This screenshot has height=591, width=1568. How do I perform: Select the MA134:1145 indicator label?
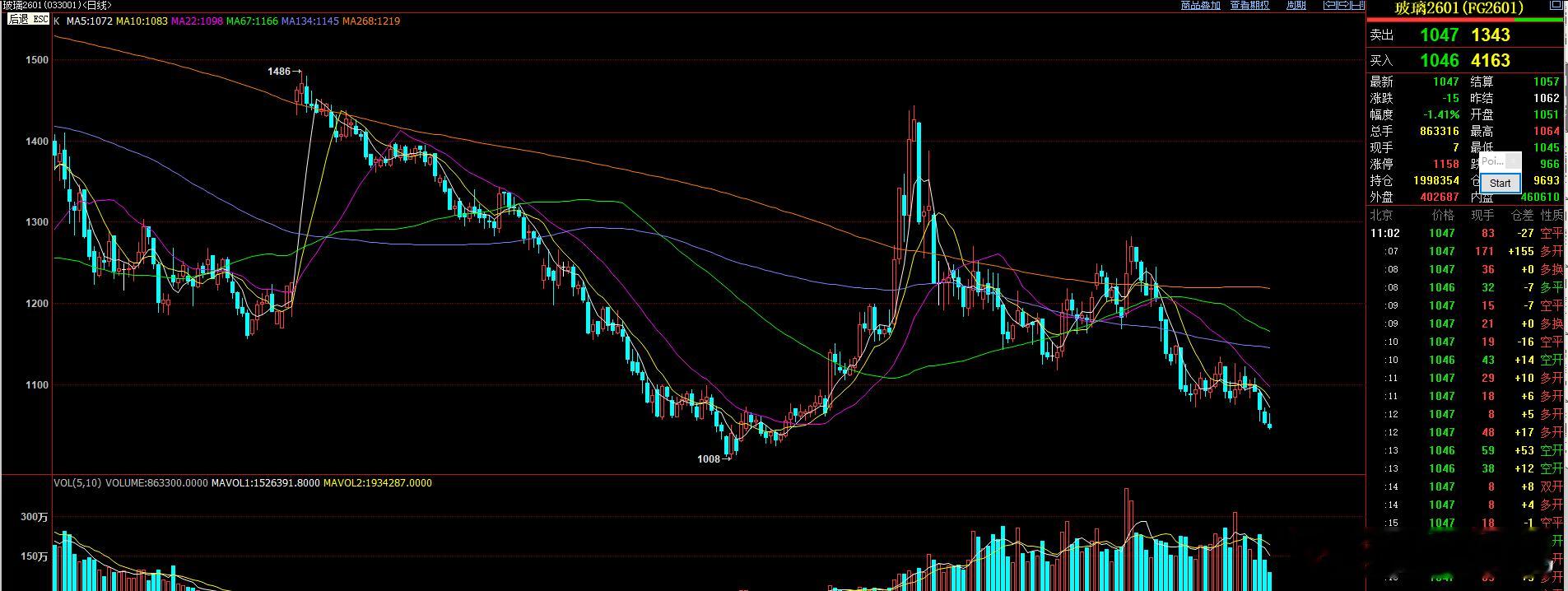click(310, 21)
